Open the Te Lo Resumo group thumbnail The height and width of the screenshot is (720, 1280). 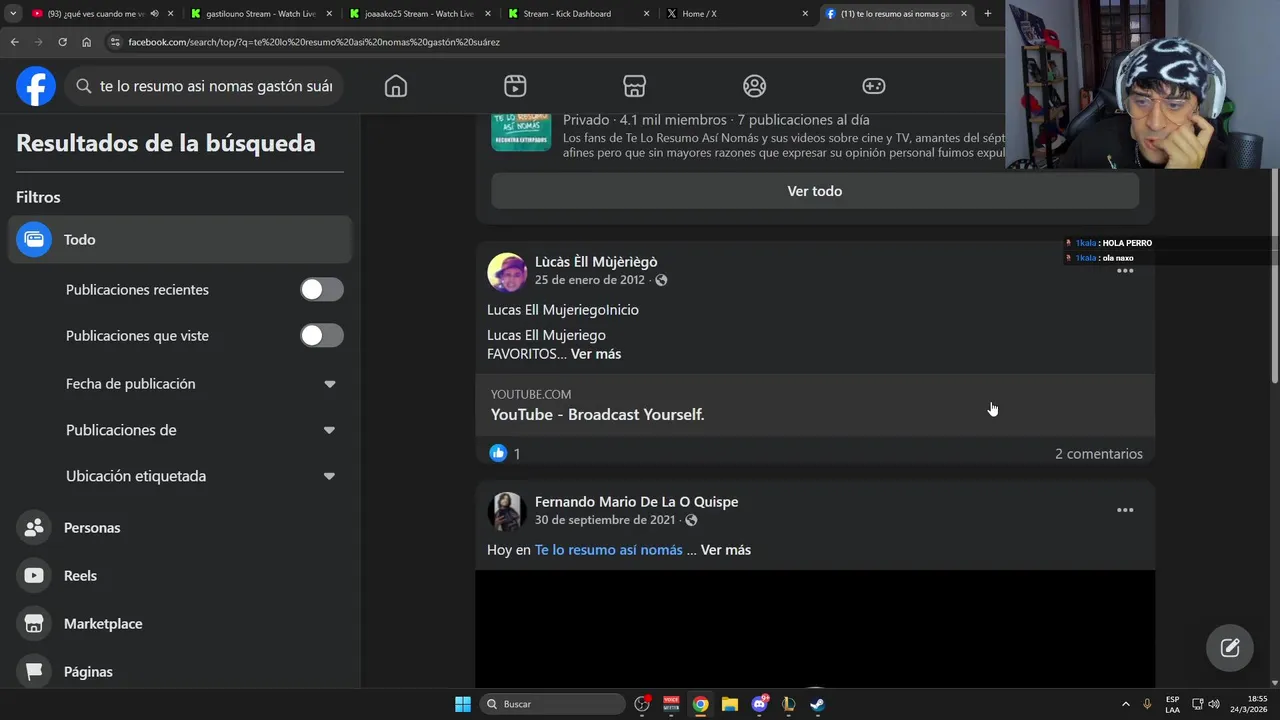(x=521, y=133)
